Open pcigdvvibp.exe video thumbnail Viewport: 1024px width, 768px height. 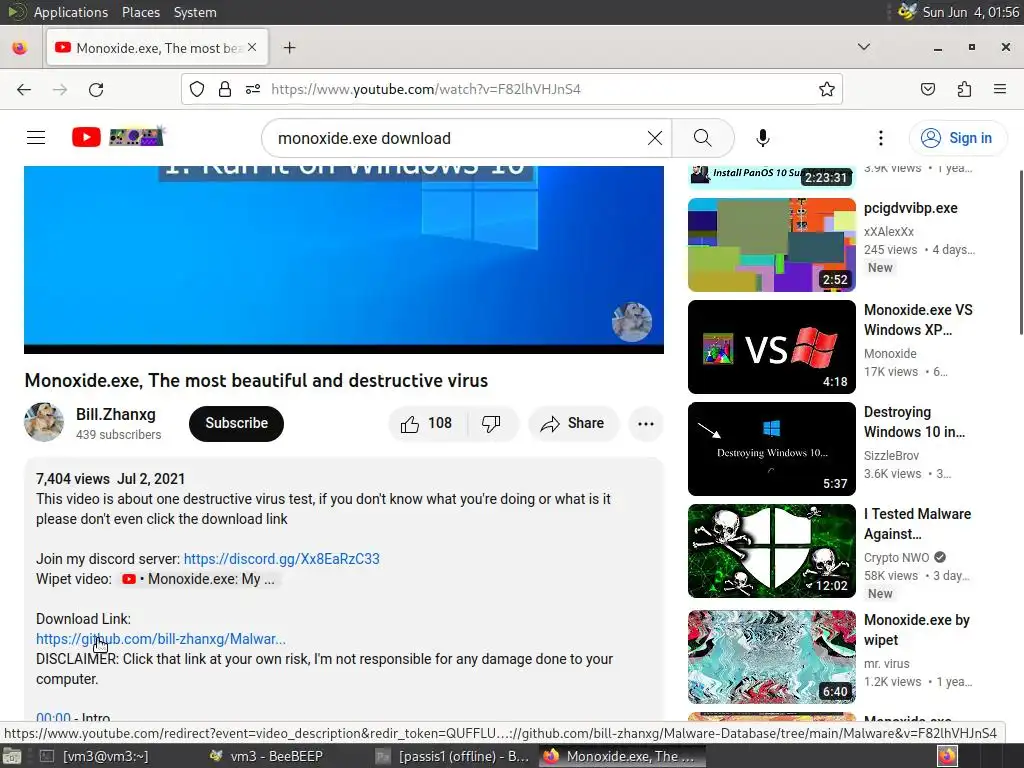[771, 245]
